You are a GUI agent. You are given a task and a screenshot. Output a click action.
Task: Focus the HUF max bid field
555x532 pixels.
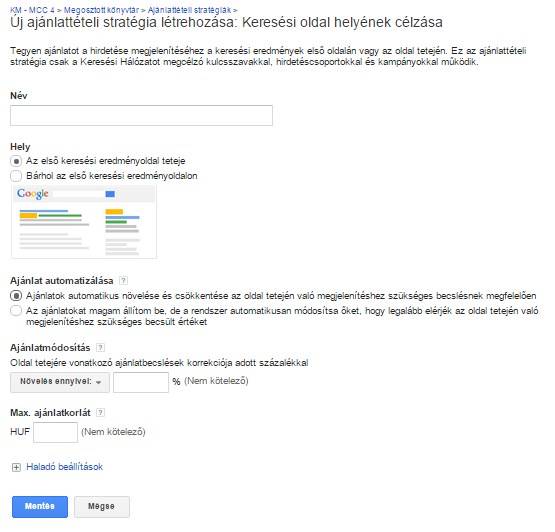pos(55,432)
